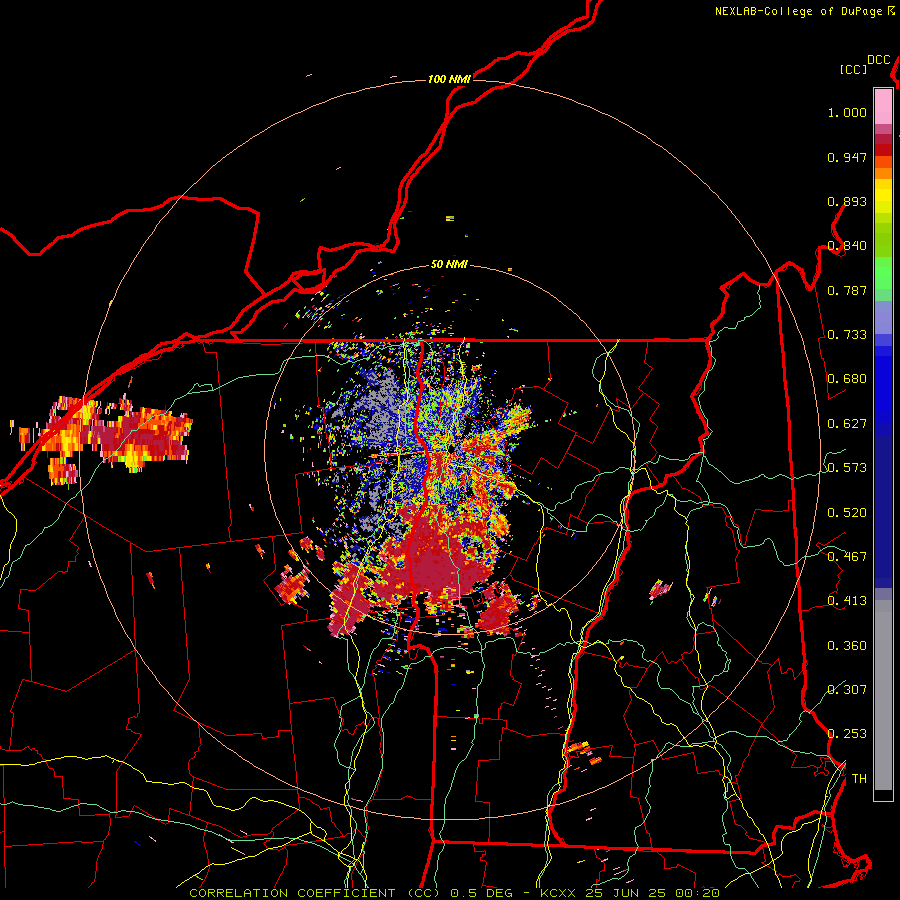Click the 0.840 value on the scale
The height and width of the screenshot is (900, 900).
pyautogui.click(x=847, y=246)
